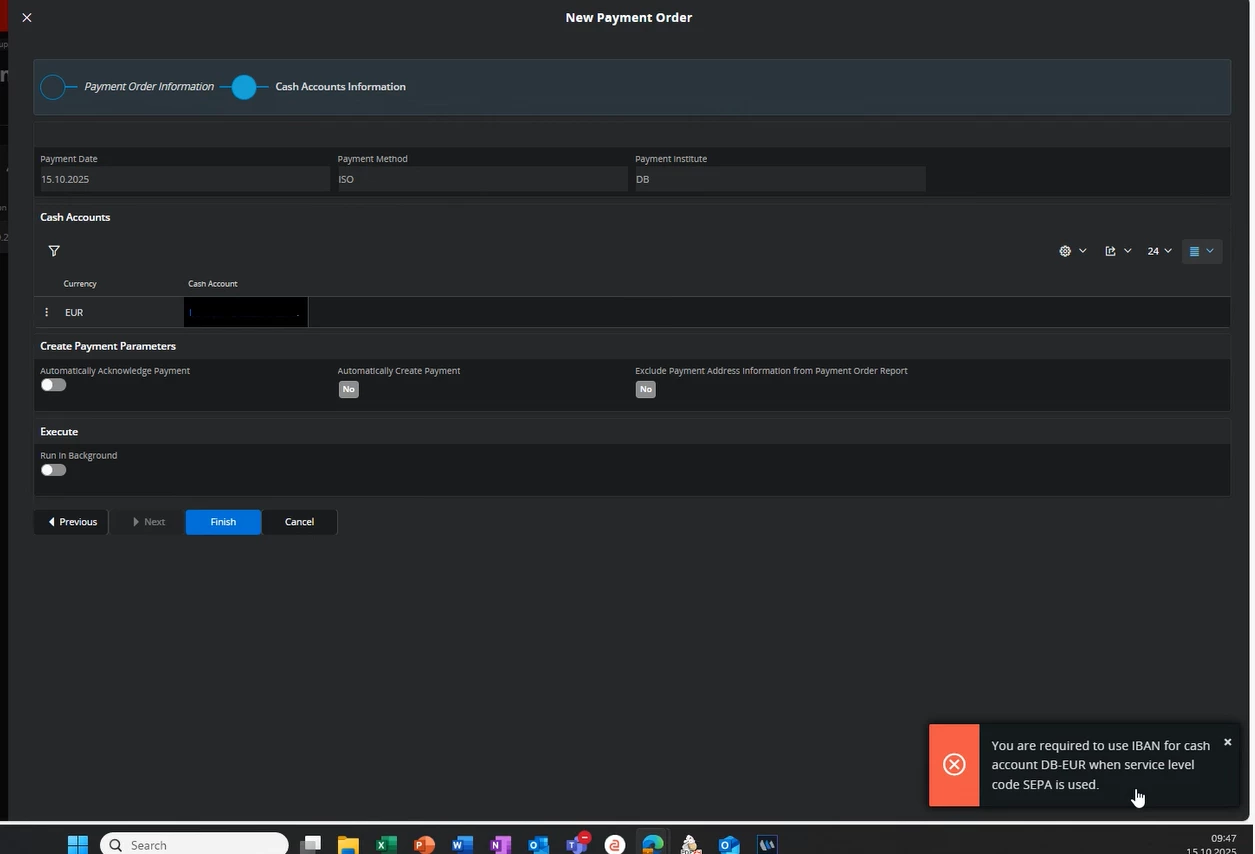Open the Cash Accounts filter icon

click(54, 251)
